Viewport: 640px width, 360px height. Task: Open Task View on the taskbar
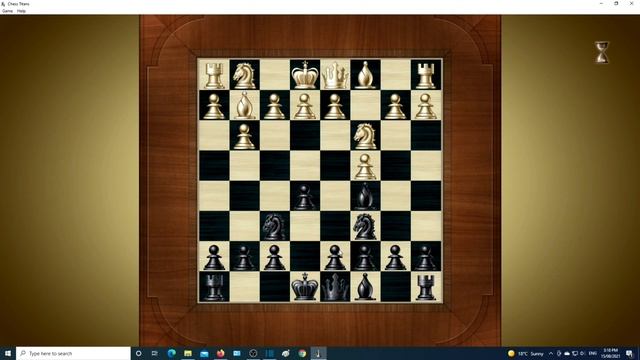pyautogui.click(x=155, y=353)
